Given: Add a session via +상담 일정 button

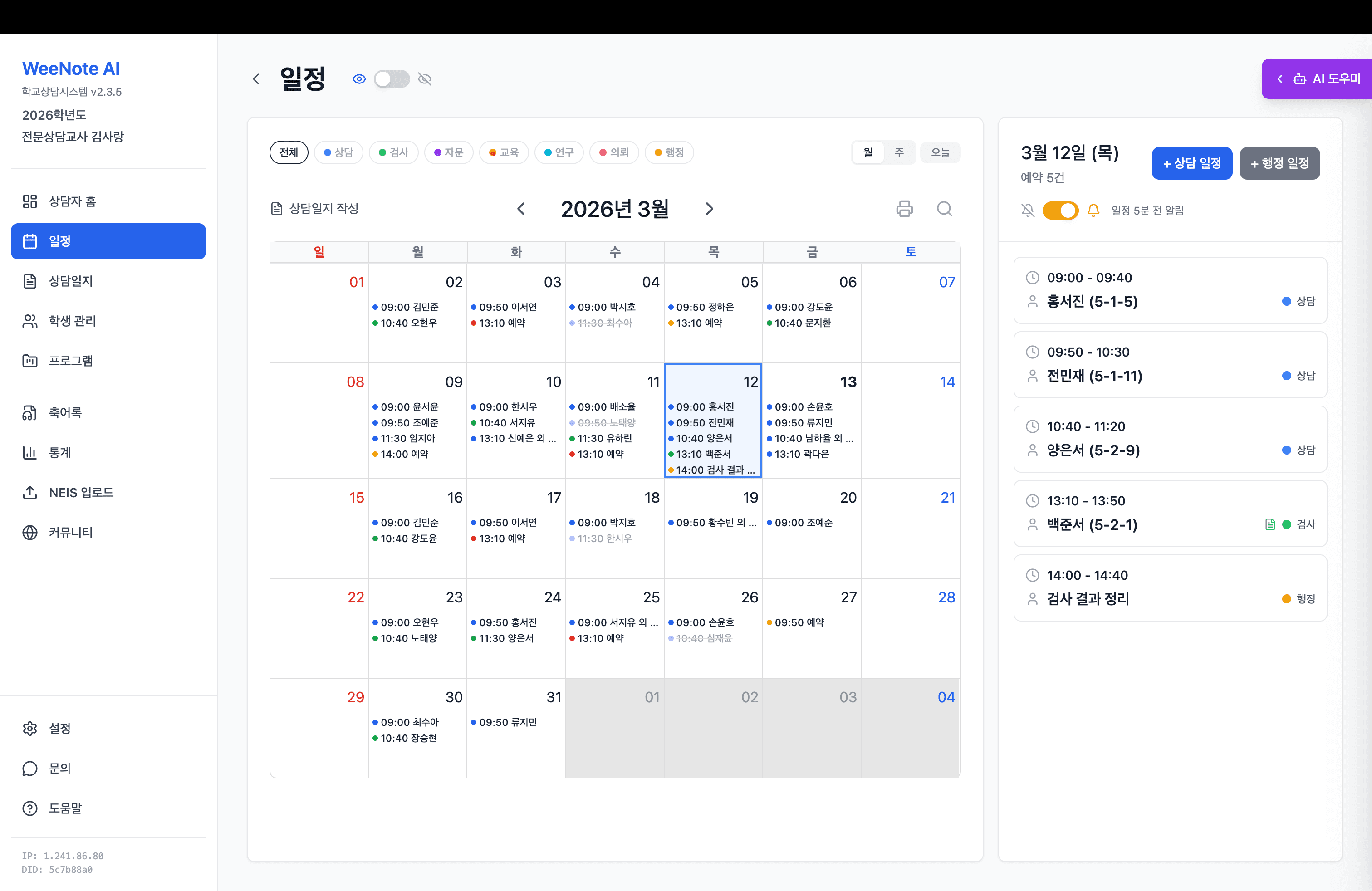Looking at the screenshot, I should pyautogui.click(x=1191, y=163).
